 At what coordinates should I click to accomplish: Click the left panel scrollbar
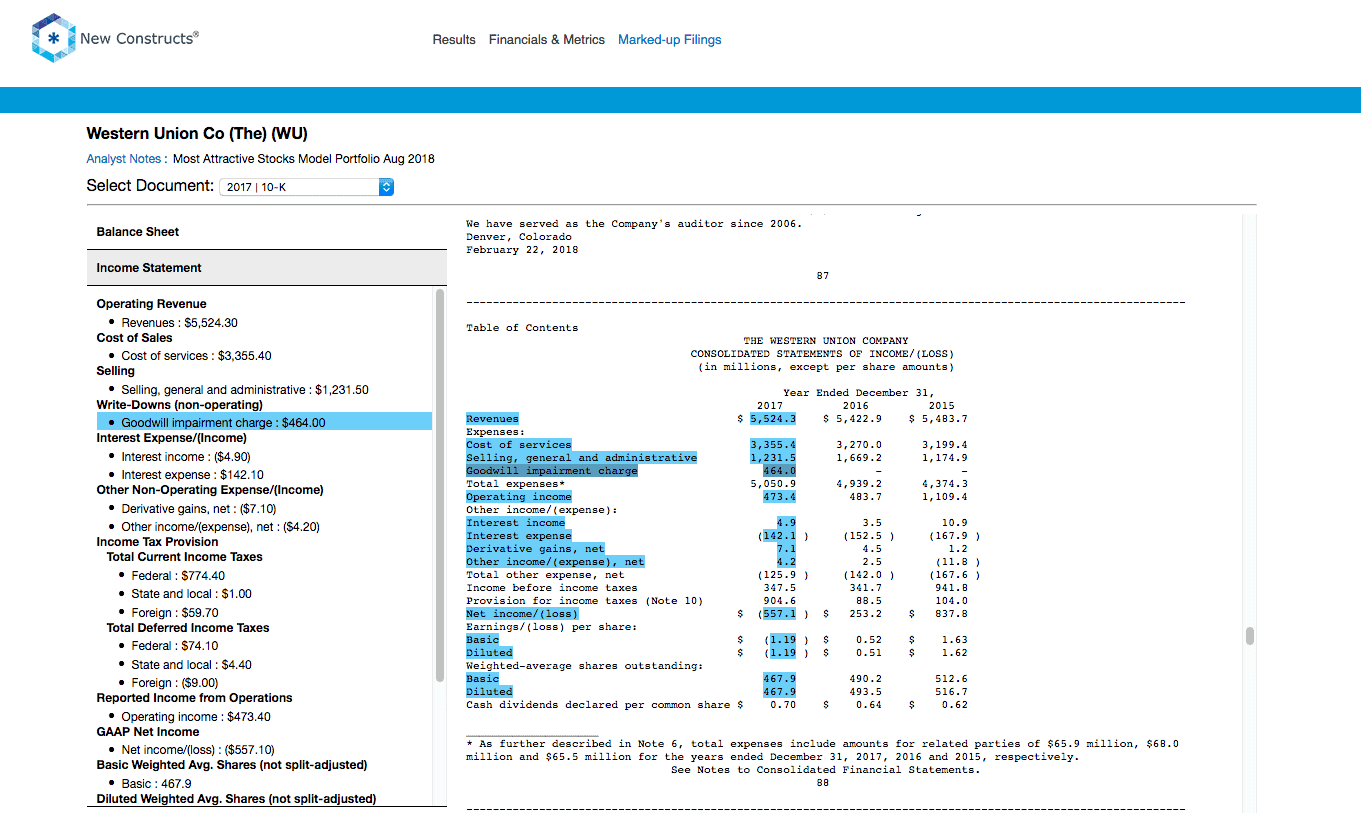click(x=440, y=485)
